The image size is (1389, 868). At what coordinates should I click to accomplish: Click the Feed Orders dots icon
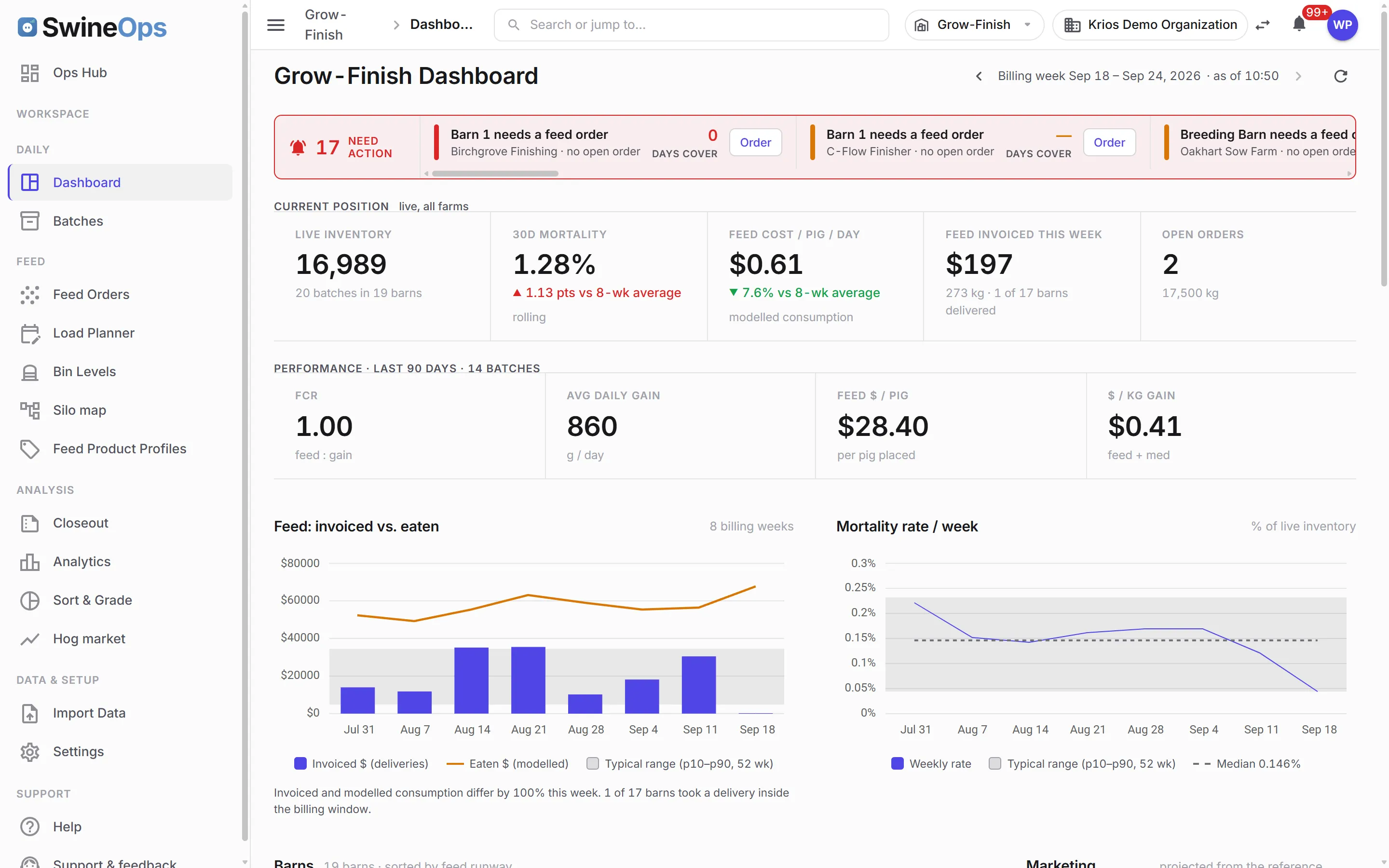coord(30,295)
